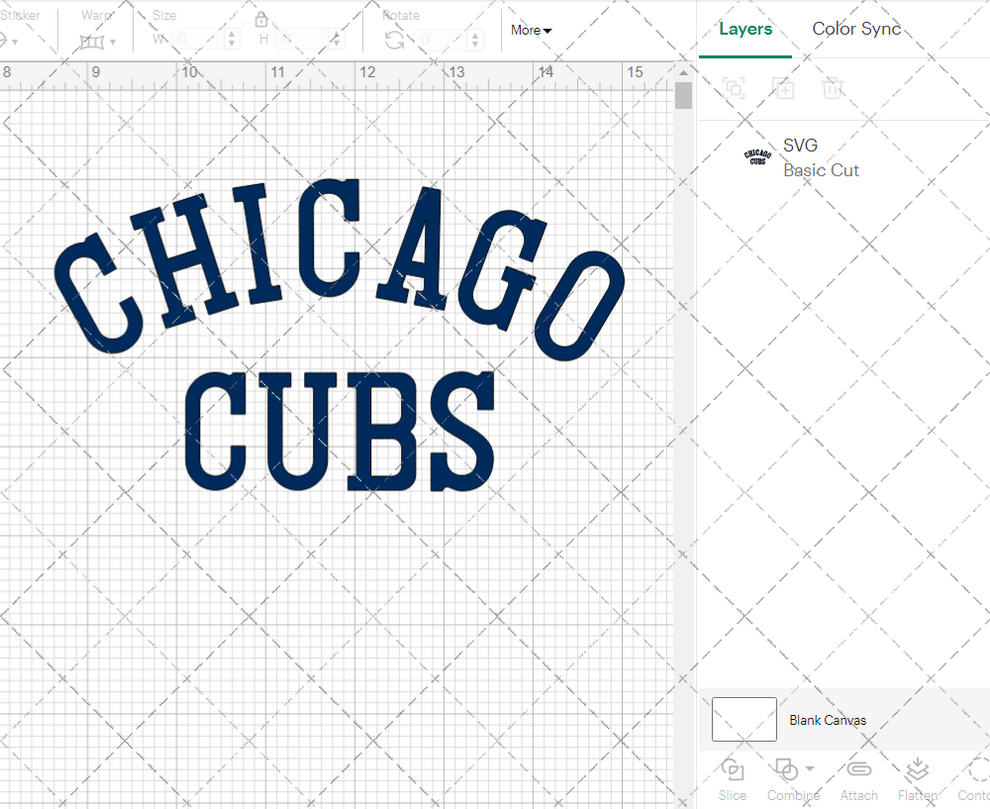The image size is (990, 809).
Task: Click the Warp tool icon
Action: (92, 40)
